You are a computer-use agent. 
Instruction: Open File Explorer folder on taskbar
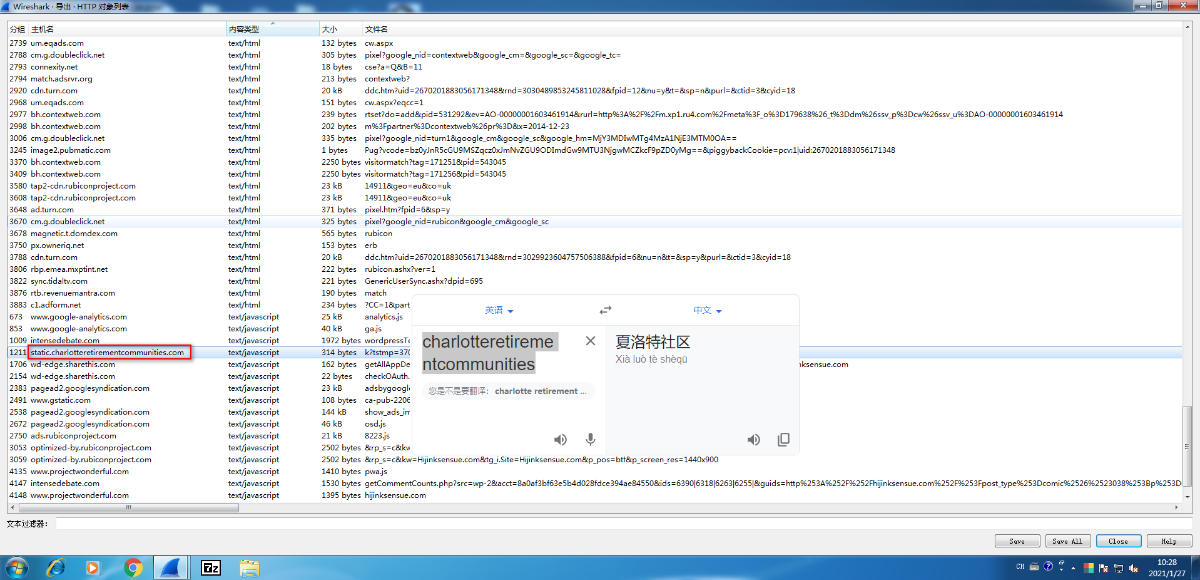tap(250, 567)
